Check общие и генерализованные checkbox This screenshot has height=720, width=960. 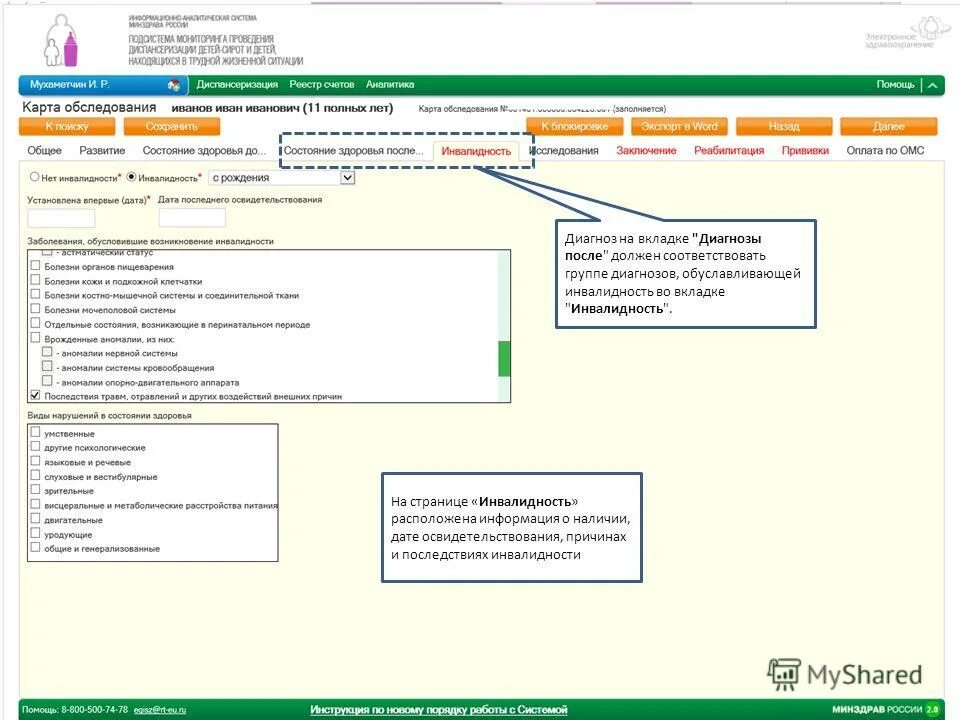36,547
